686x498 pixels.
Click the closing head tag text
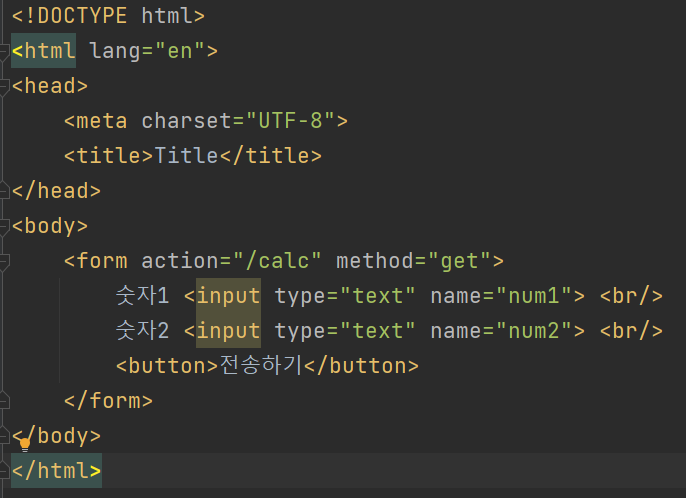[56, 191]
